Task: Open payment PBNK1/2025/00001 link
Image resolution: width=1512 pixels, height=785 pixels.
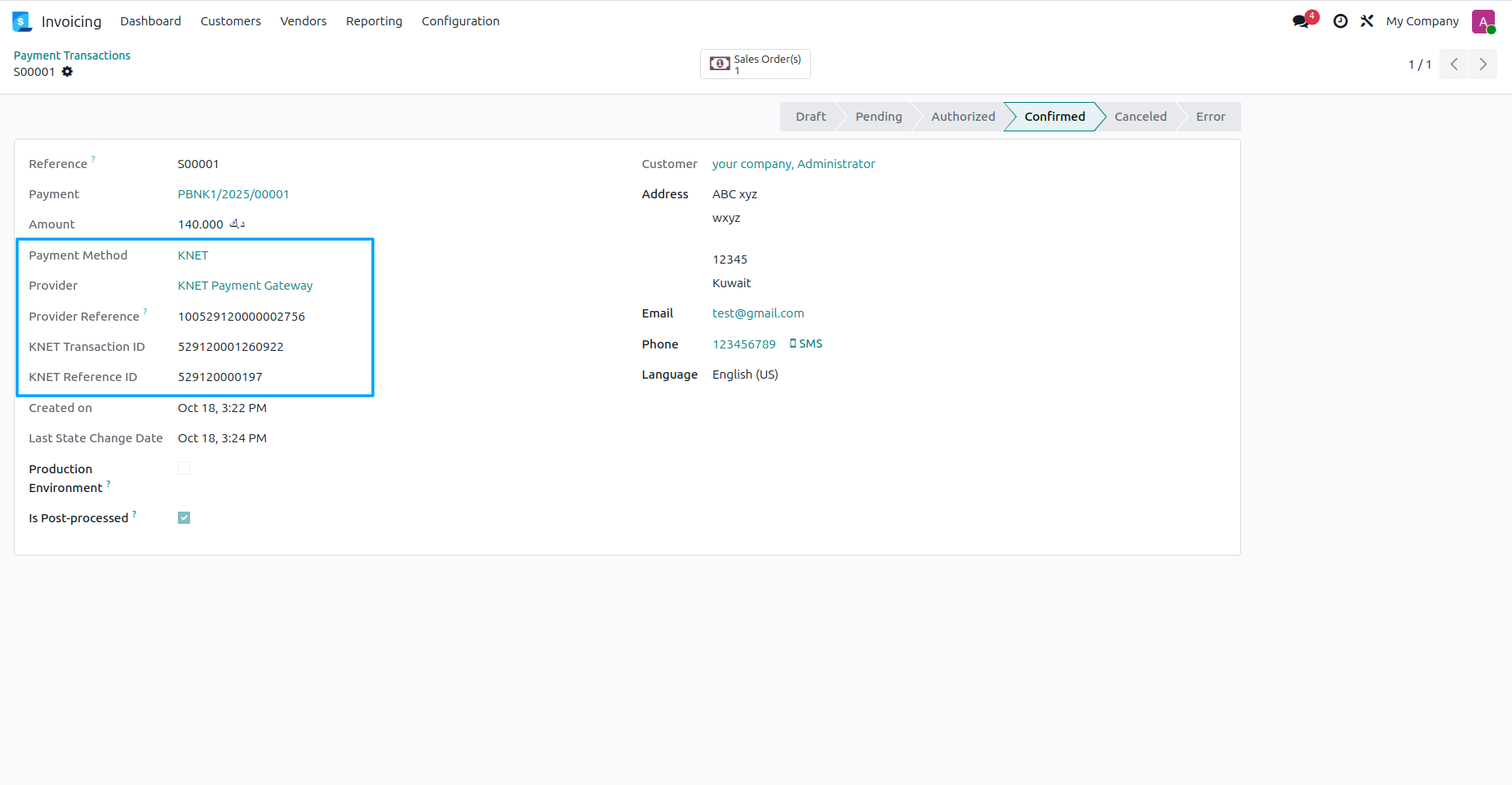Action: coord(233,194)
